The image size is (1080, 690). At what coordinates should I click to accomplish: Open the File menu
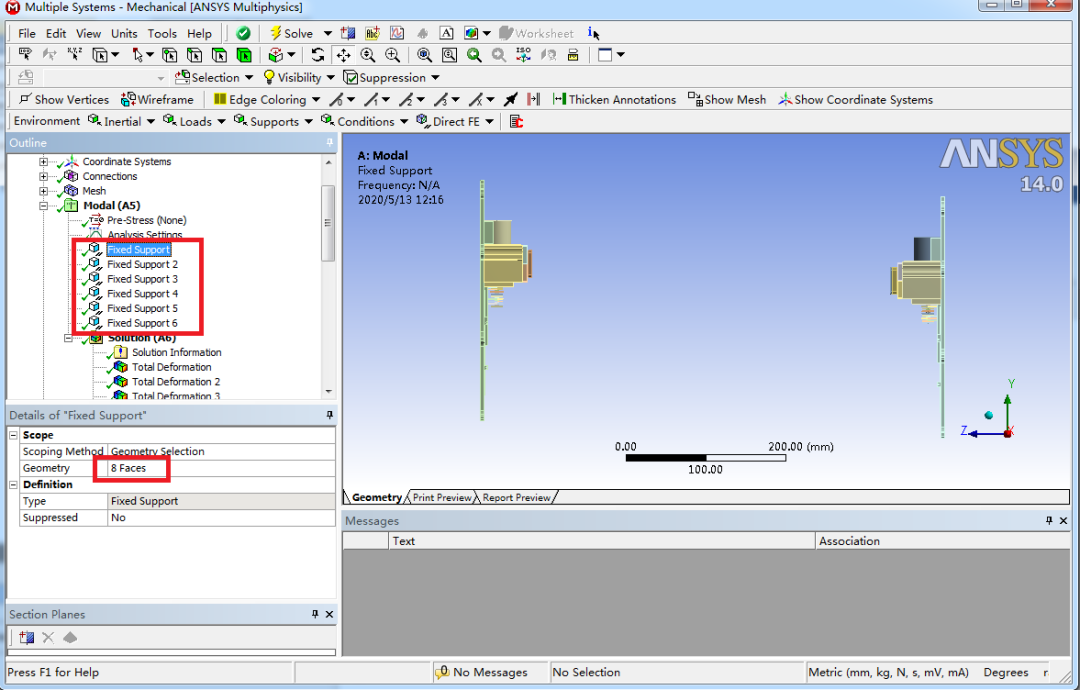[27, 33]
